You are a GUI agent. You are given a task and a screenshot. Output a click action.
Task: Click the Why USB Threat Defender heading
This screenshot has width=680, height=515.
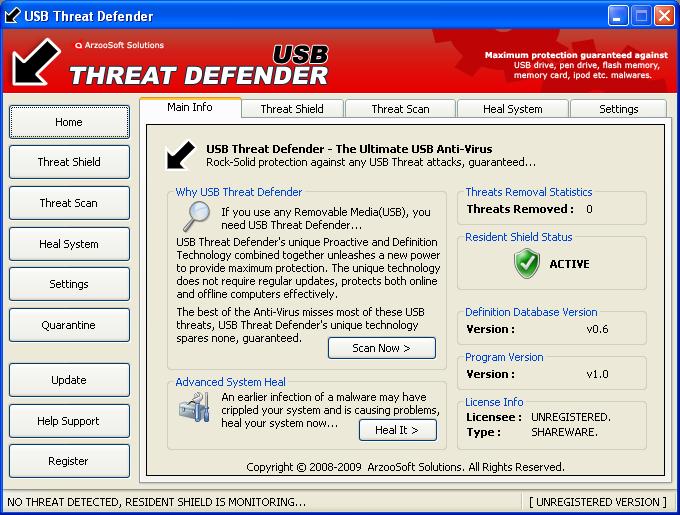(239, 192)
